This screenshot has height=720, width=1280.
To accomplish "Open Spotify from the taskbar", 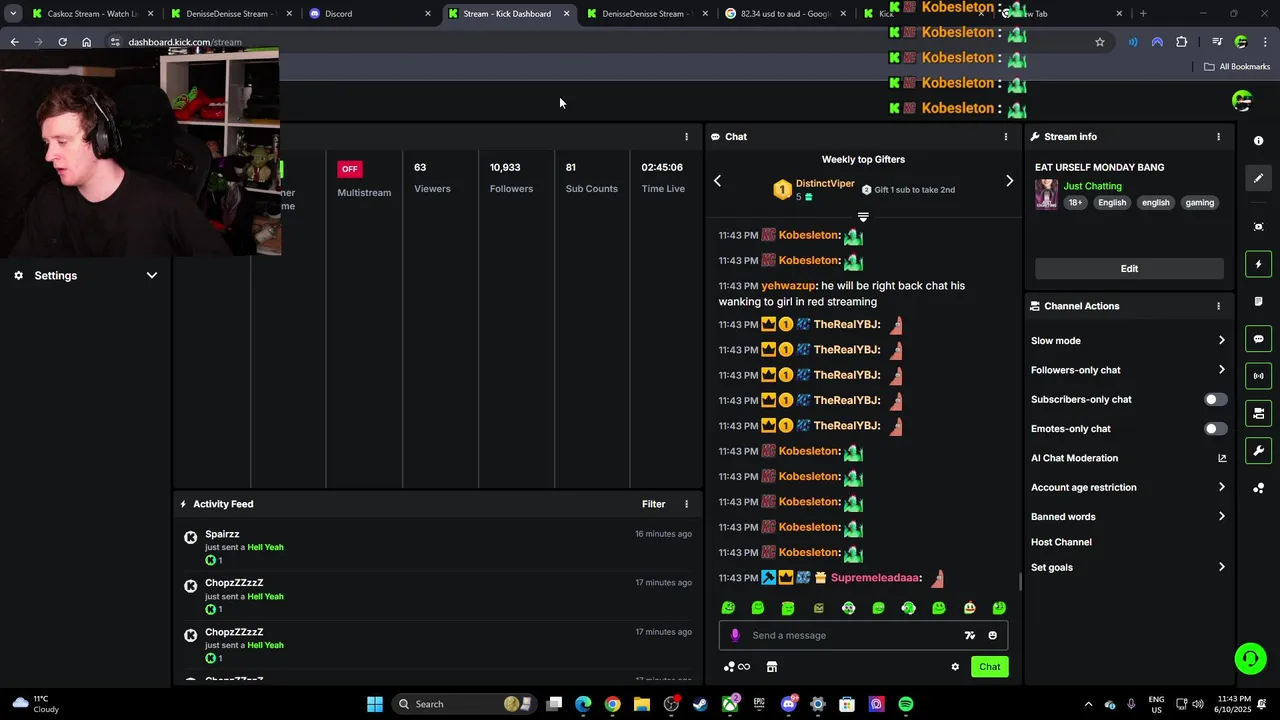I will [906, 704].
